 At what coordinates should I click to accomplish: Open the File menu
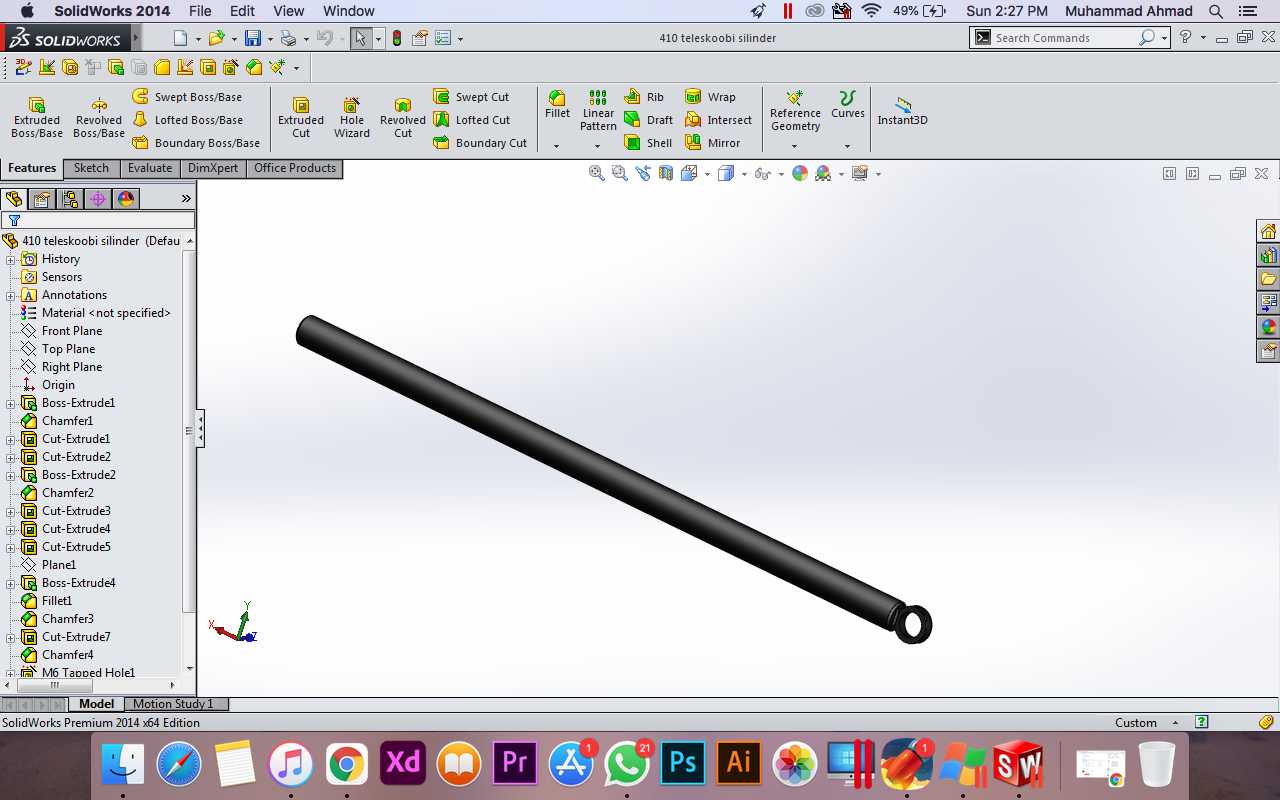coord(200,11)
